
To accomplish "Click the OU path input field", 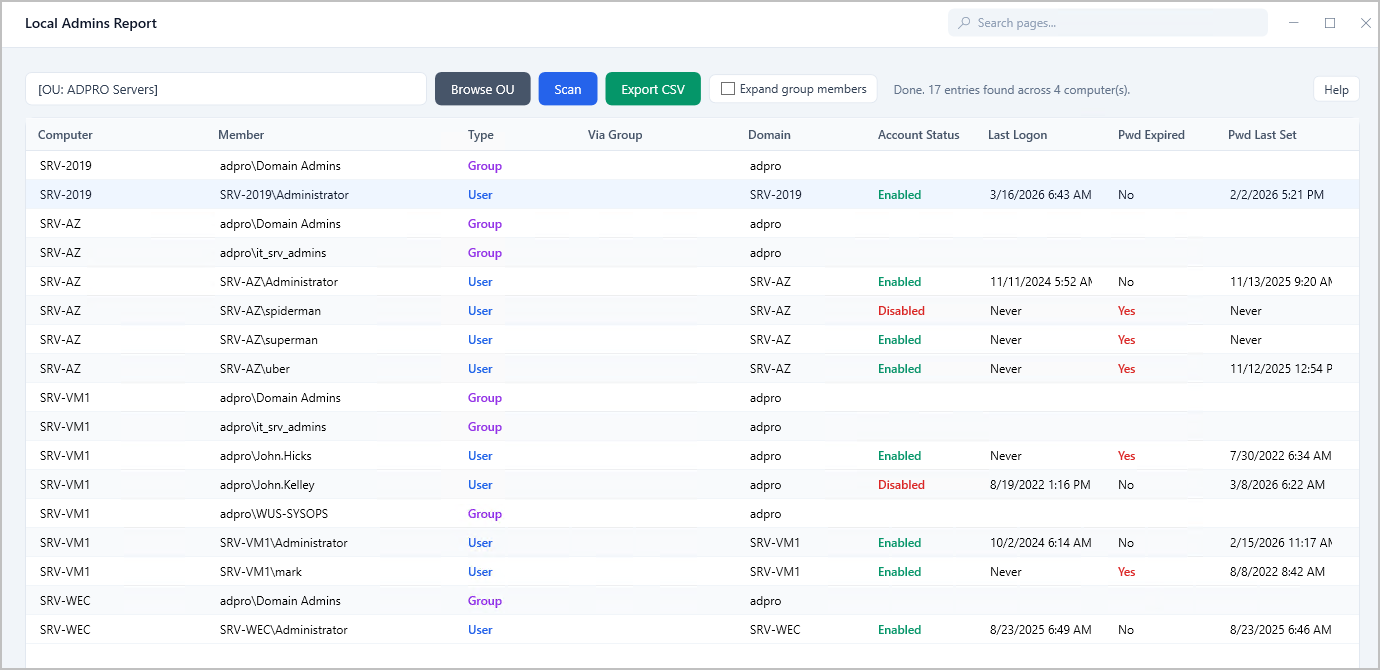I will point(225,89).
